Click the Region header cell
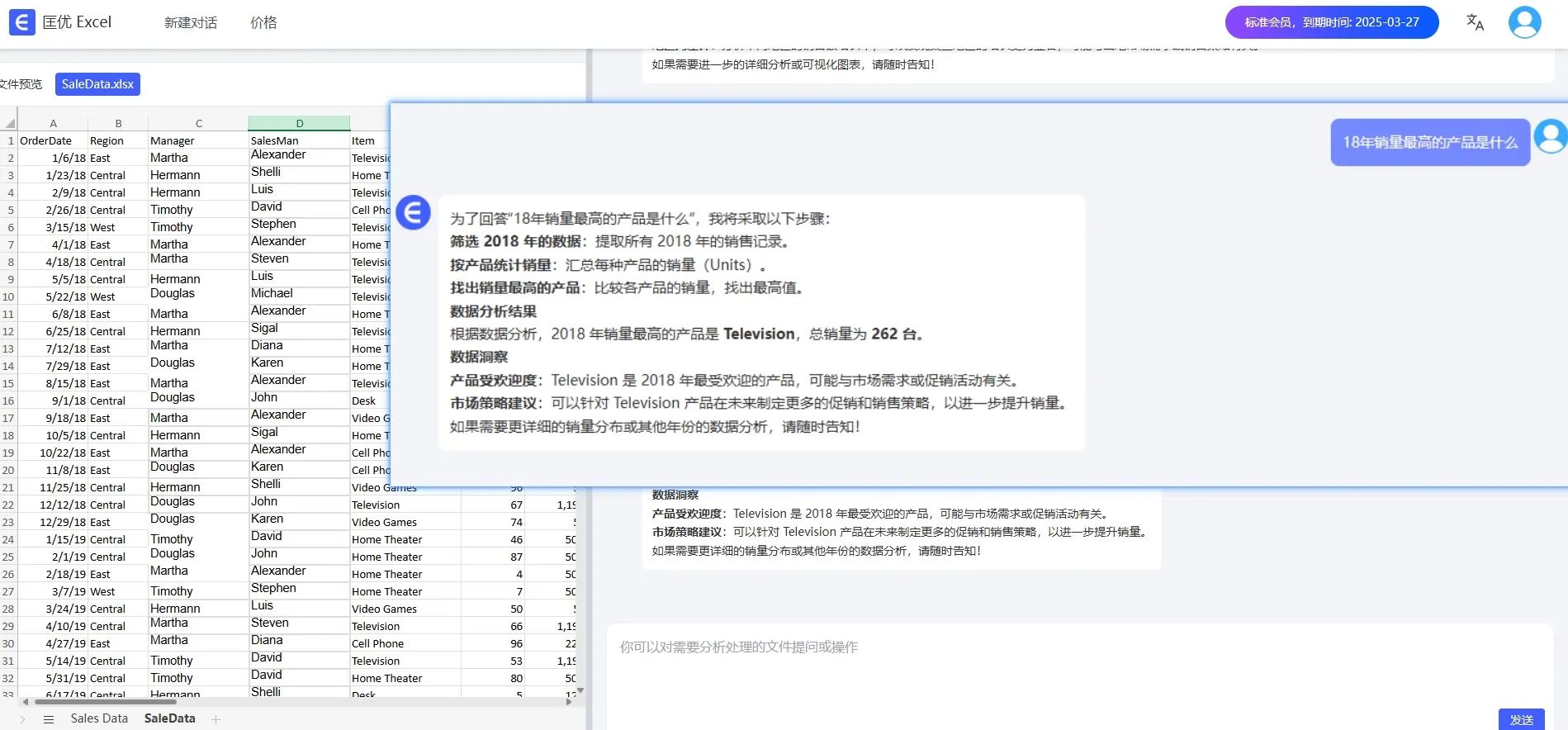Screen dimensions: 1568x730 118,140
